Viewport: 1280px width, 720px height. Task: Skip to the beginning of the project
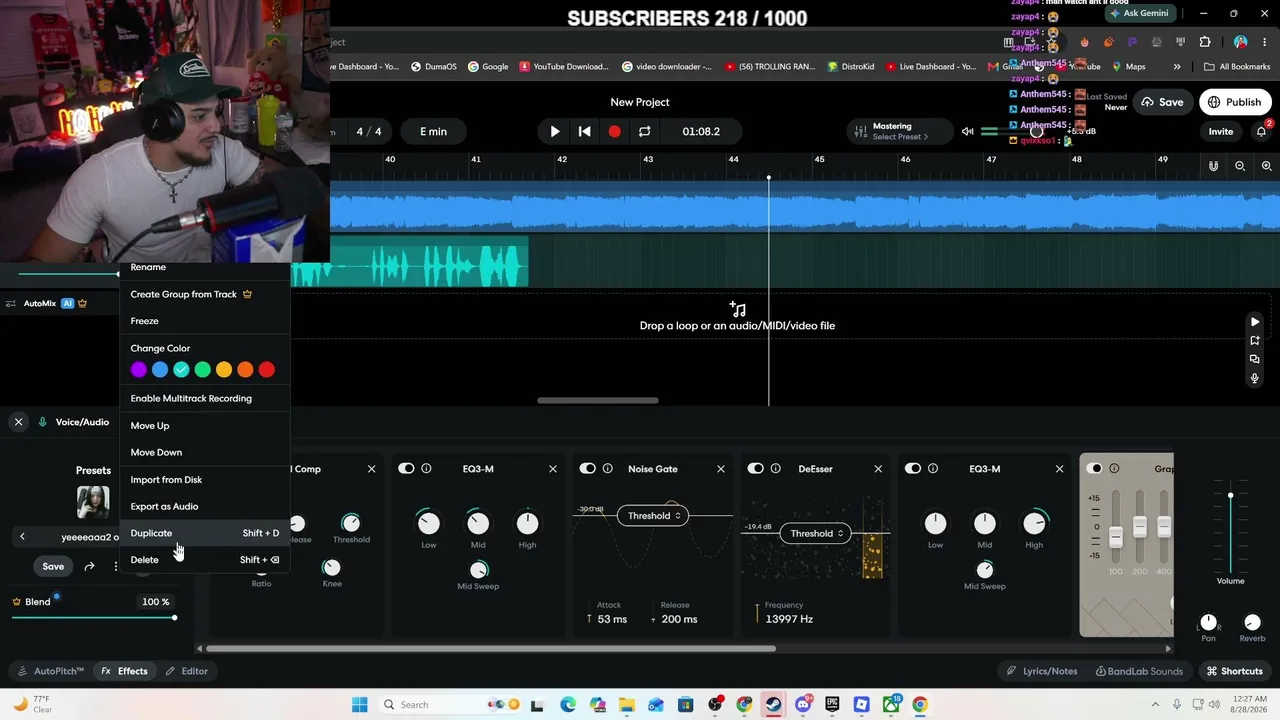coord(585,131)
